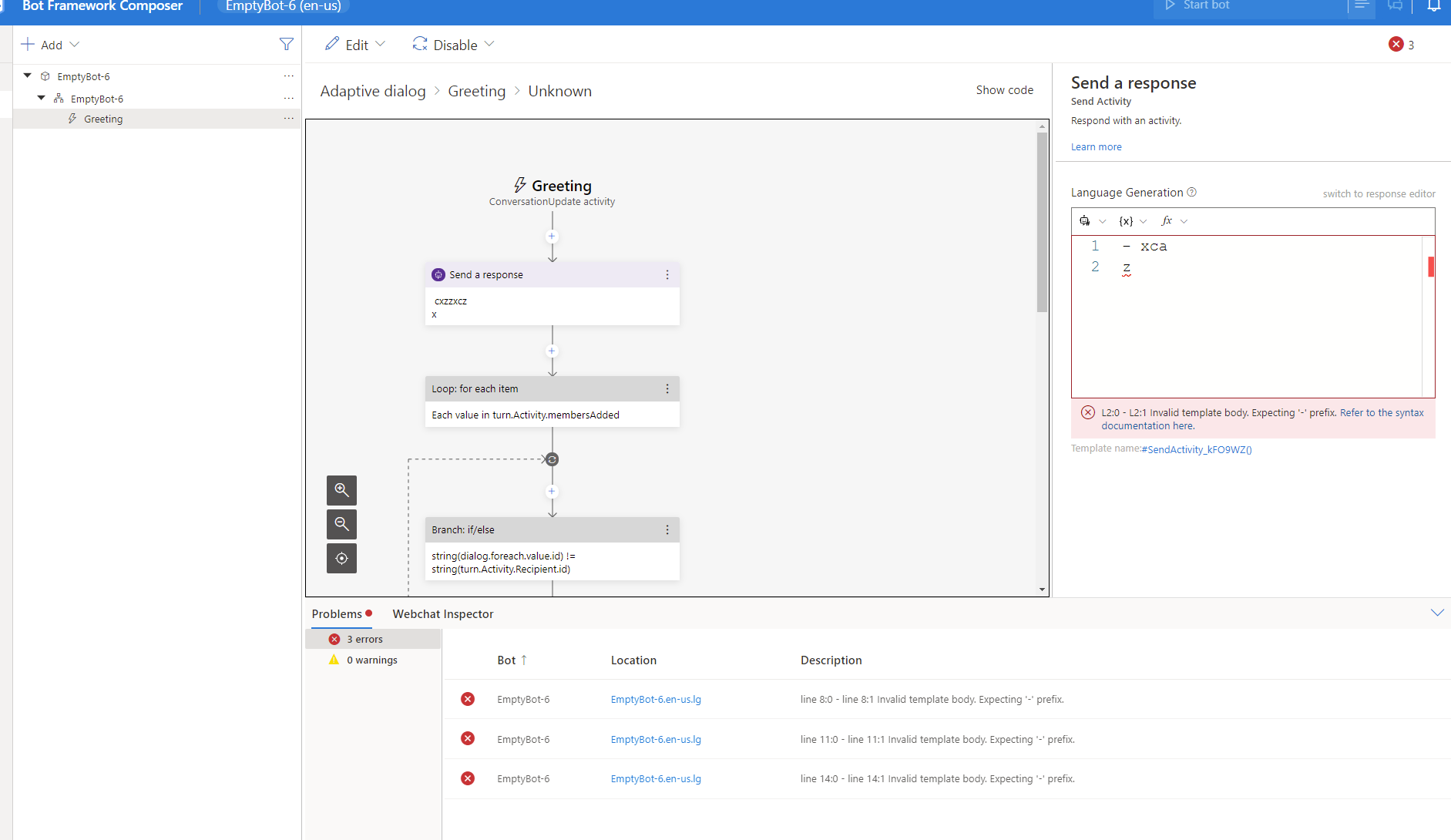This screenshot has height=840, width=1451.
Task: Open the Disable dropdown menu
Action: [453, 45]
